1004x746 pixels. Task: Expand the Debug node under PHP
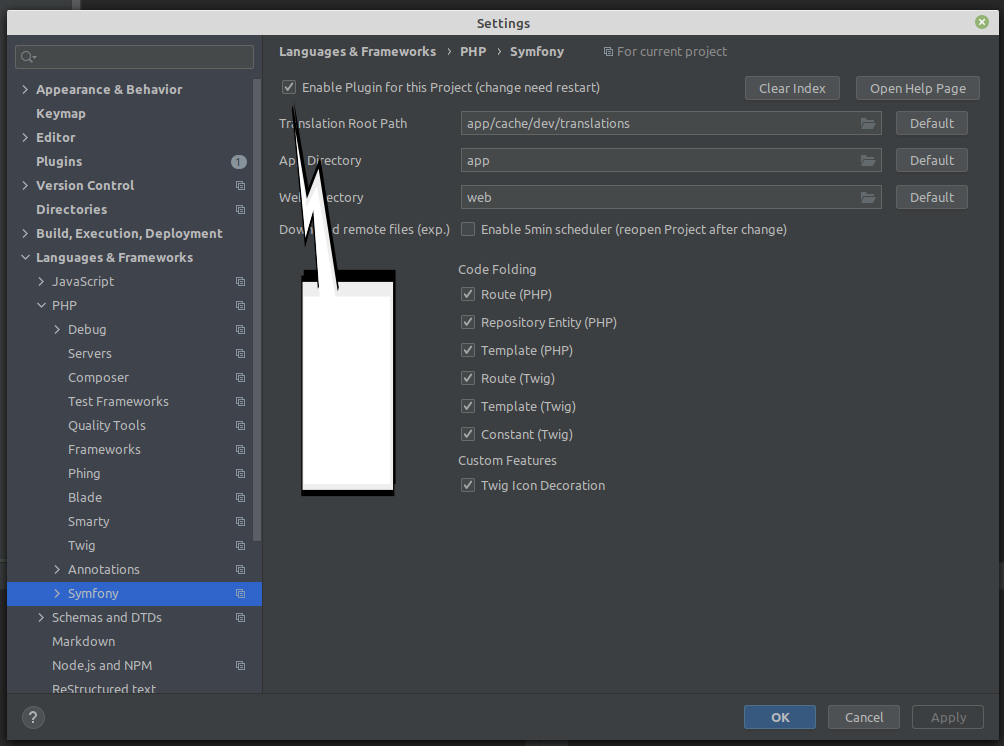click(57, 330)
